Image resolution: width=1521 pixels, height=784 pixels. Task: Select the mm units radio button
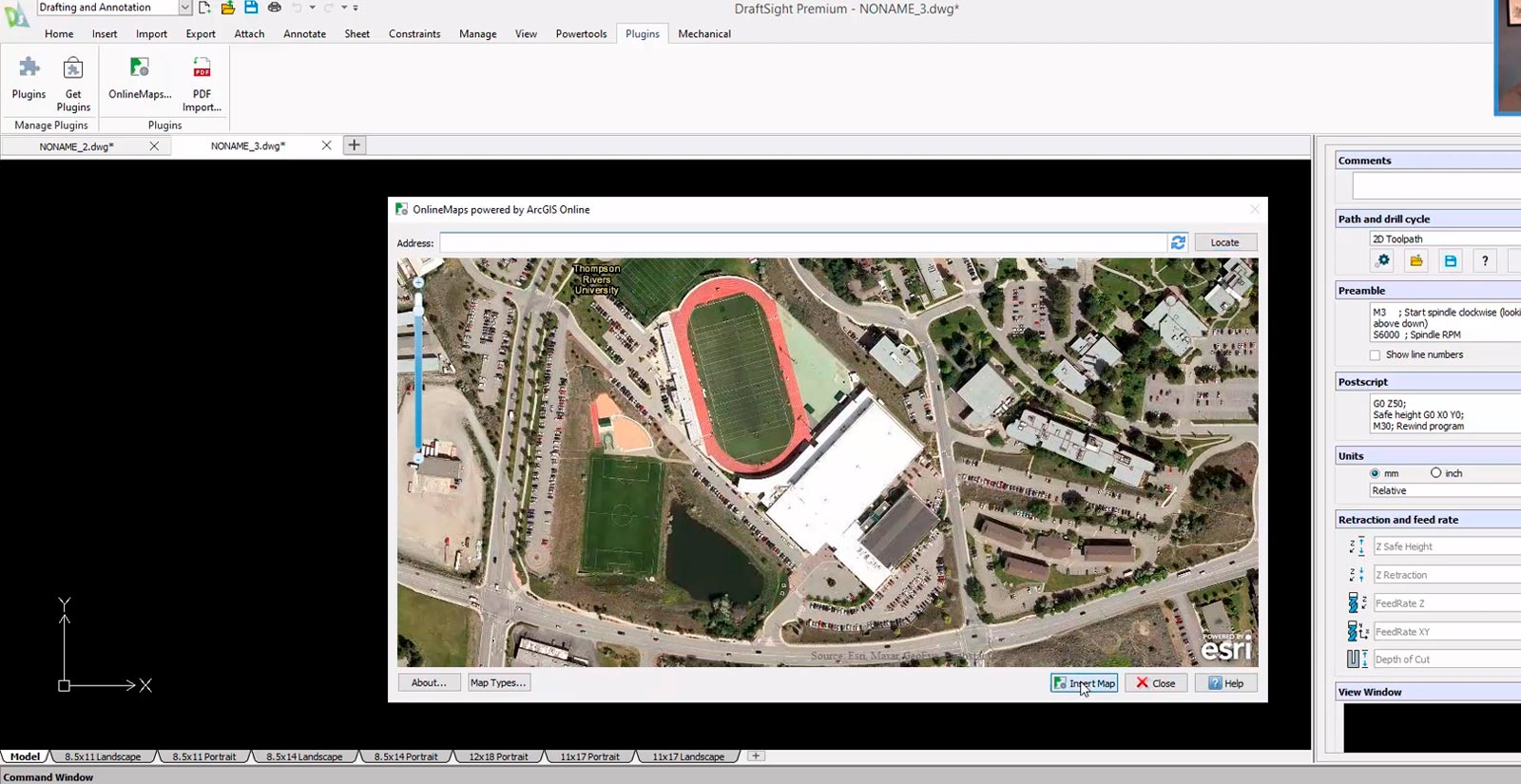[1375, 473]
